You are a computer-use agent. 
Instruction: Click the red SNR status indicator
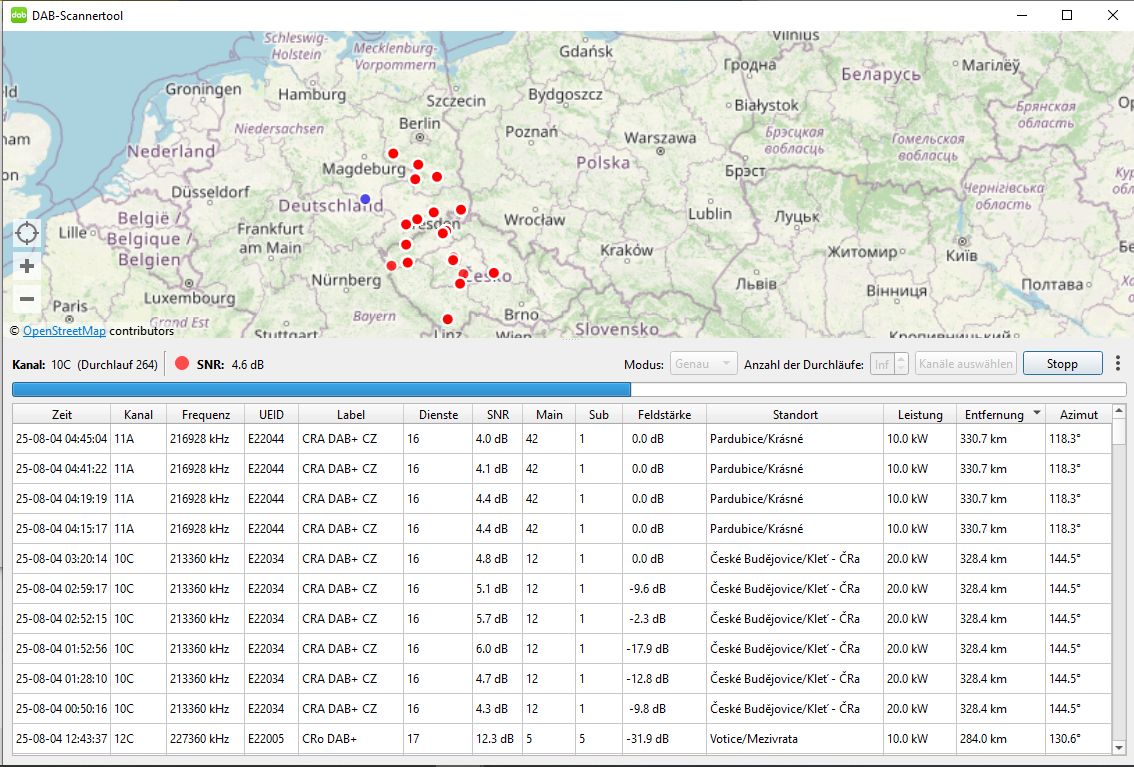[x=182, y=364]
